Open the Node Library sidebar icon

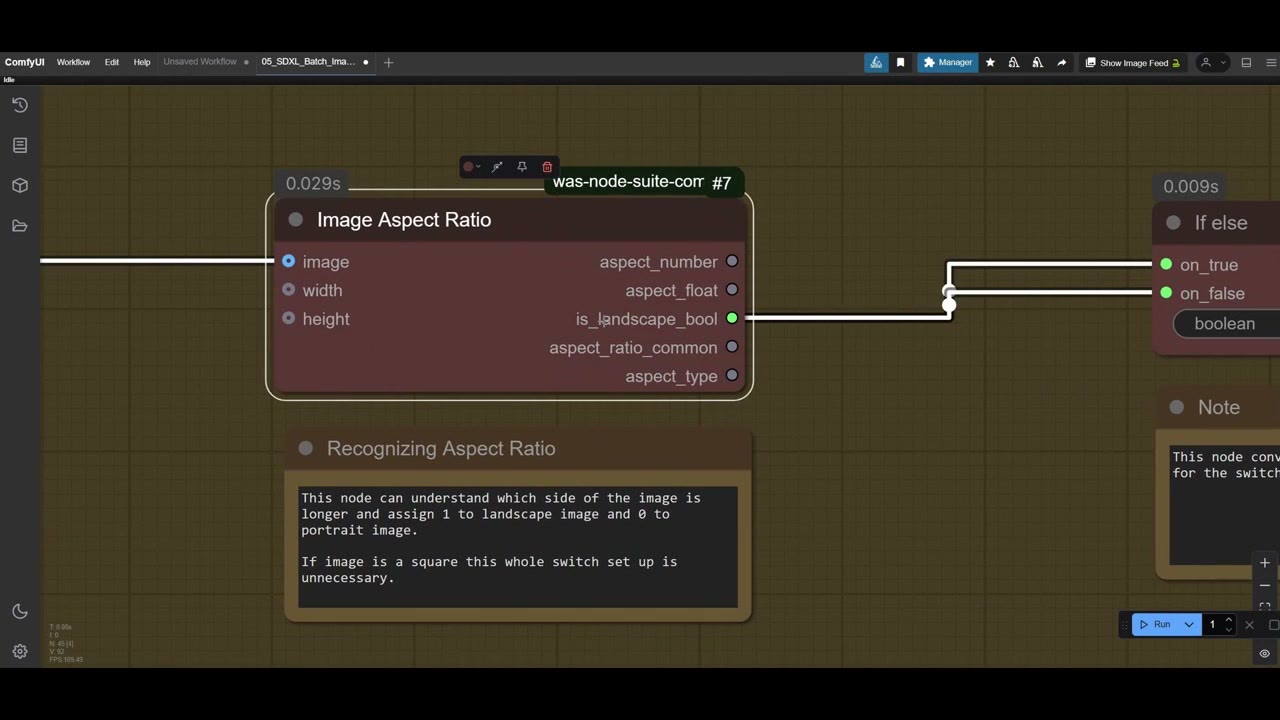pos(20,145)
